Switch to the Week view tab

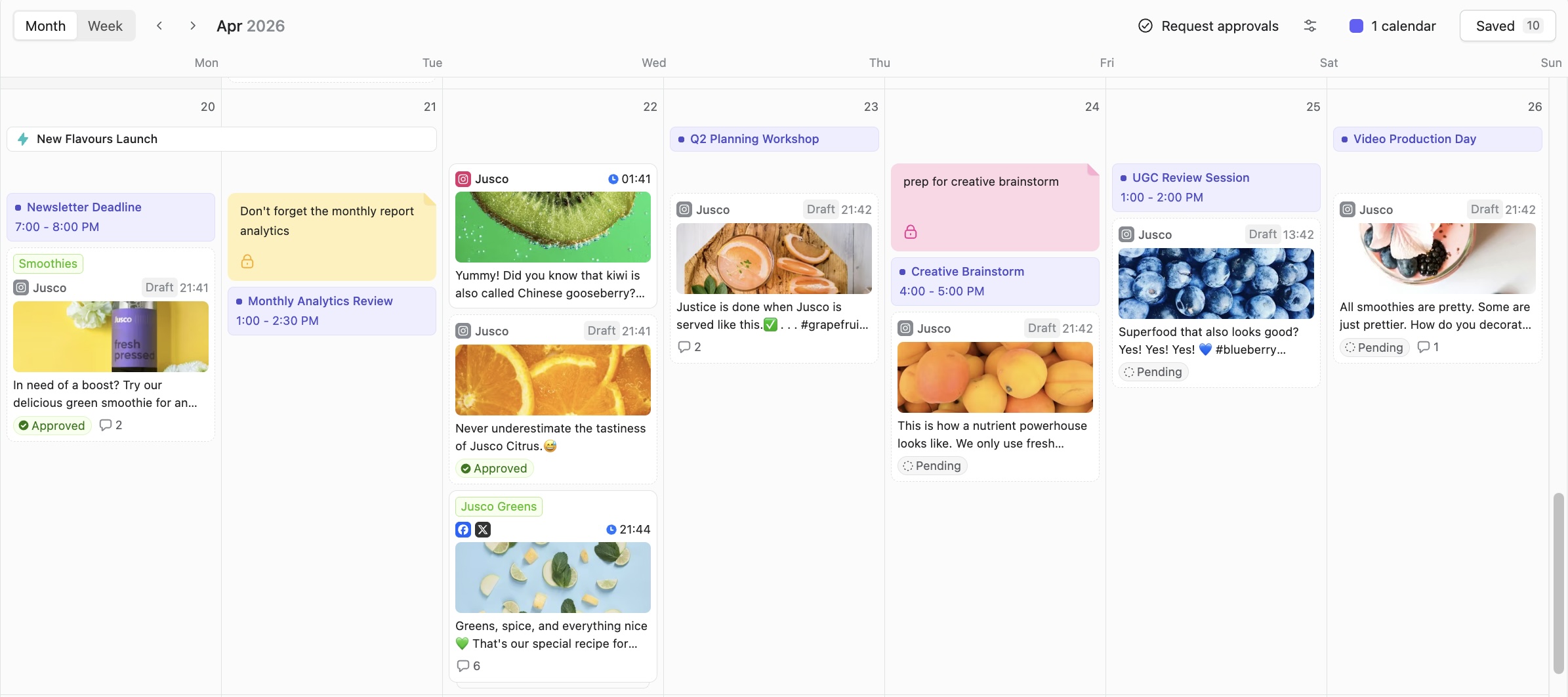[105, 26]
